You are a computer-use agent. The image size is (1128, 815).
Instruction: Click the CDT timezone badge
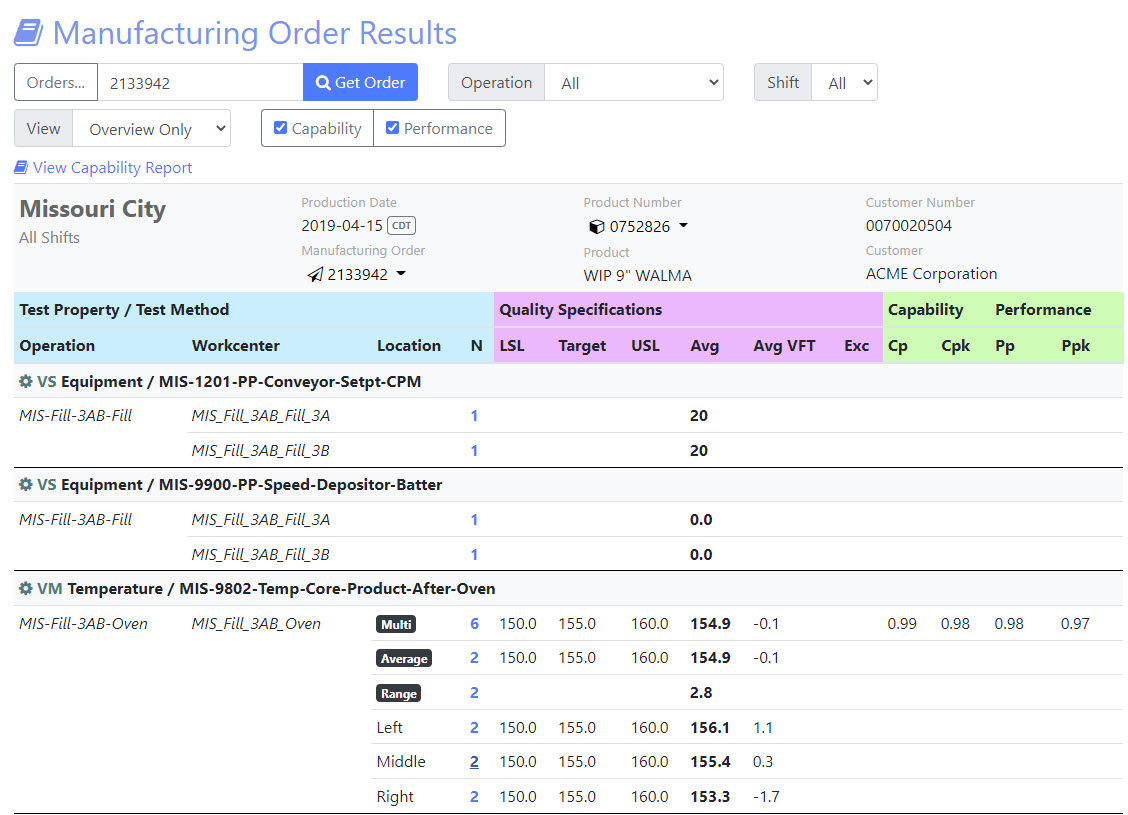click(x=401, y=226)
